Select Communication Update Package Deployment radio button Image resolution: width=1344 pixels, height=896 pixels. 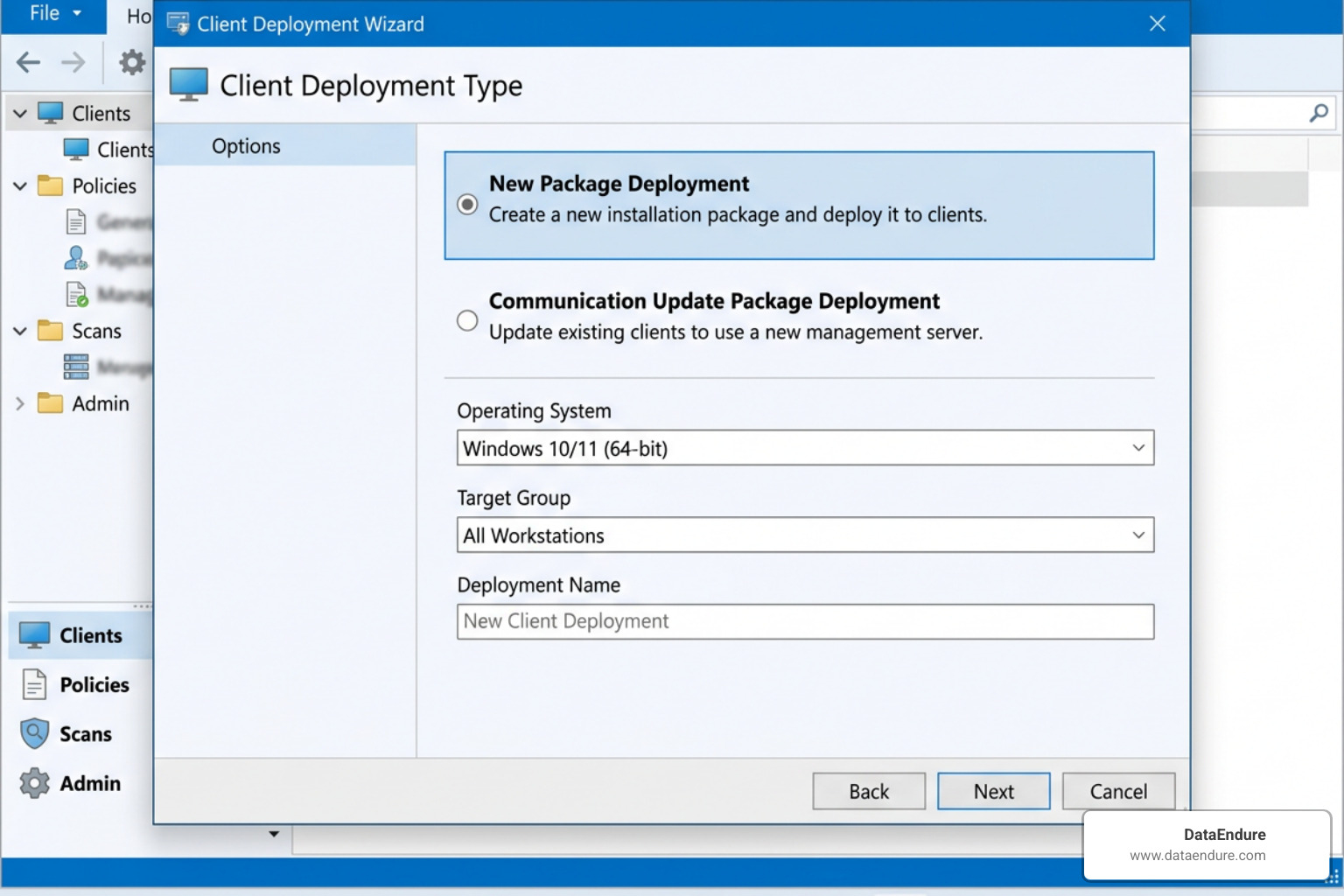467,320
